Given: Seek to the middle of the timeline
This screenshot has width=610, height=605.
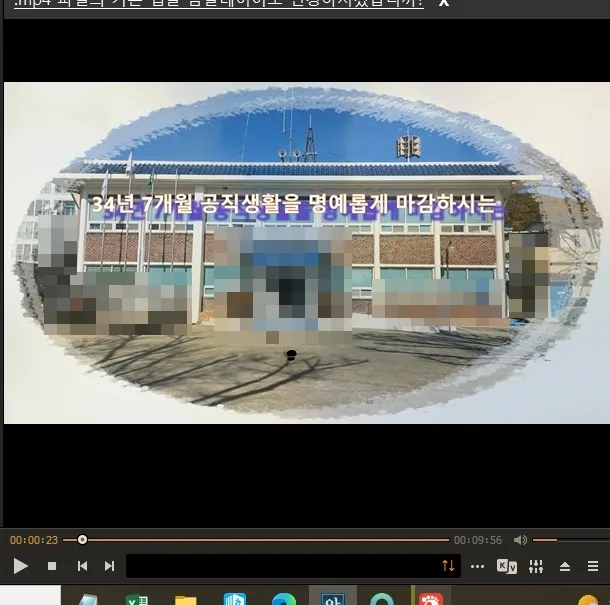Looking at the screenshot, I should [256, 540].
